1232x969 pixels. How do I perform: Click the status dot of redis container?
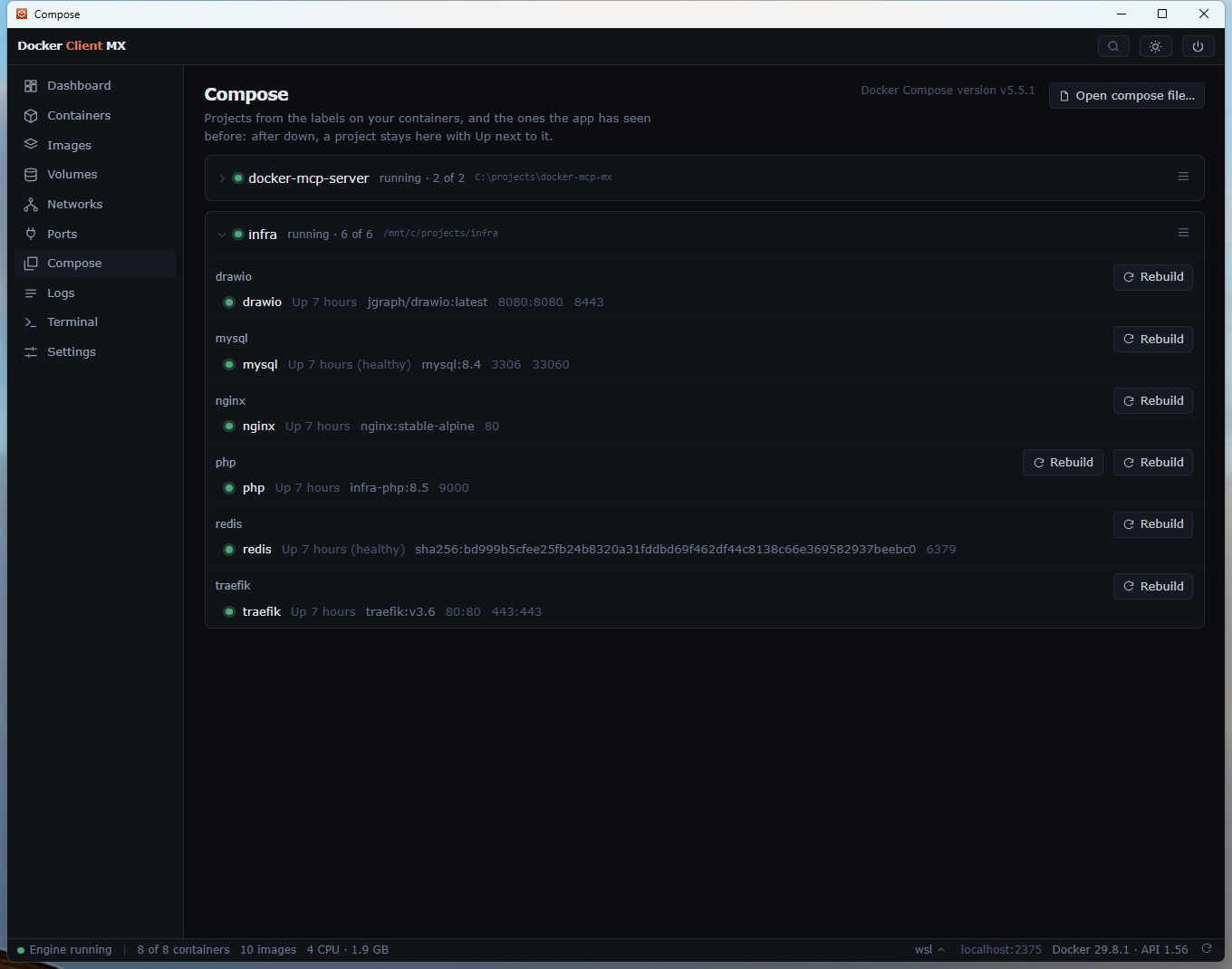(229, 550)
